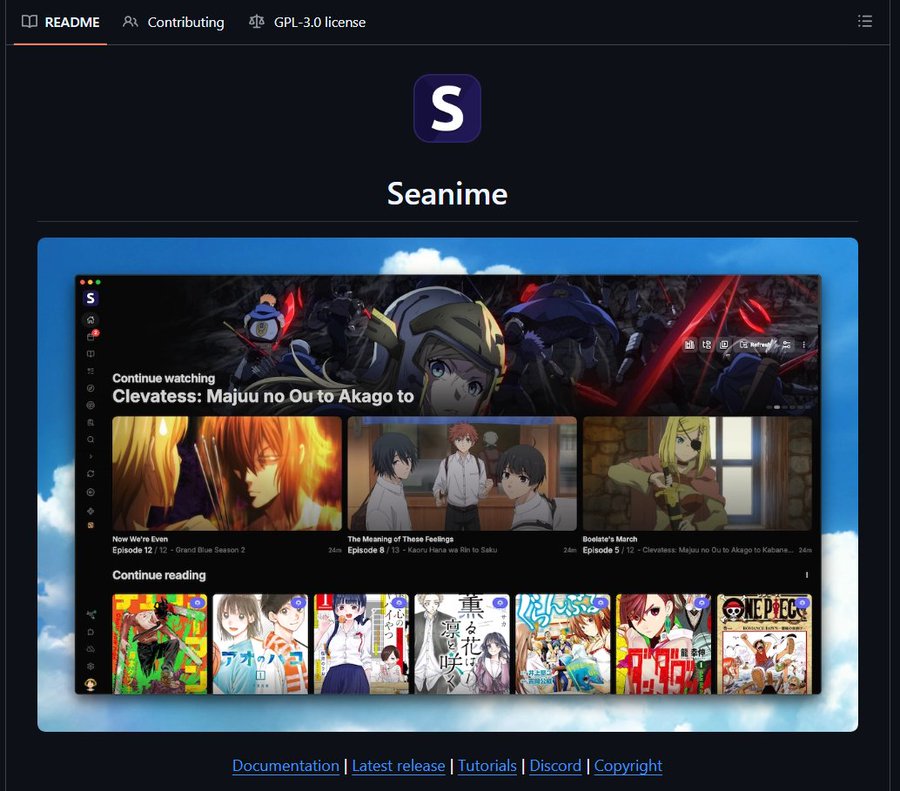Viewport: 900px width, 791px height.
Task: Click the sync arrows icon in sidebar
Action: [90, 474]
